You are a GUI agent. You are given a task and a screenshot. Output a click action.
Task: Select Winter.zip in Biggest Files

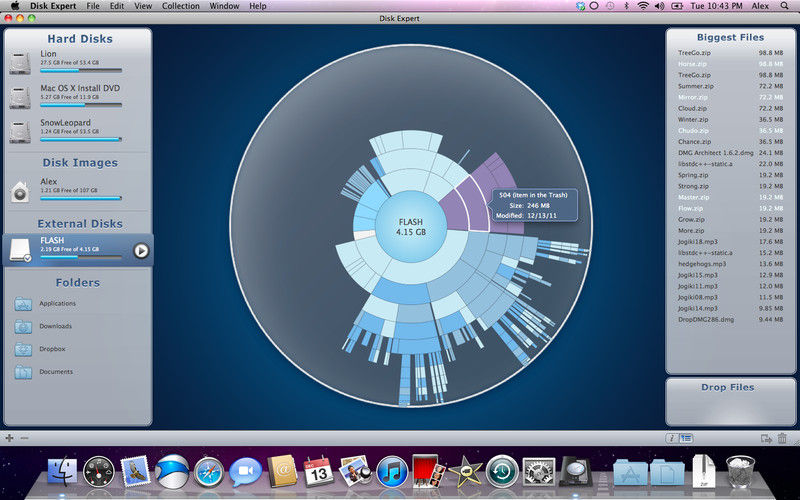[730, 119]
